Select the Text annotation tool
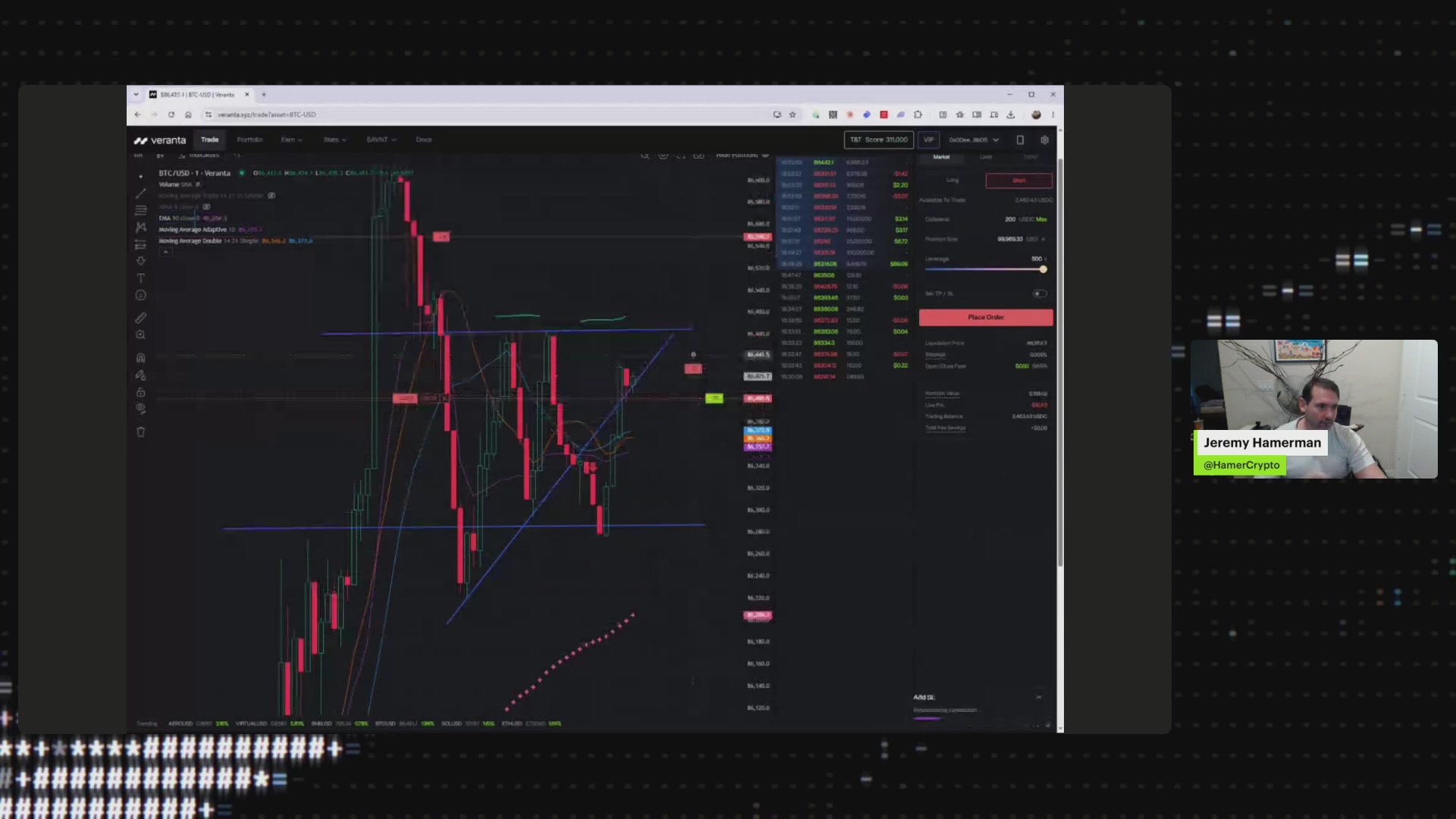The image size is (1456, 819). click(140, 278)
